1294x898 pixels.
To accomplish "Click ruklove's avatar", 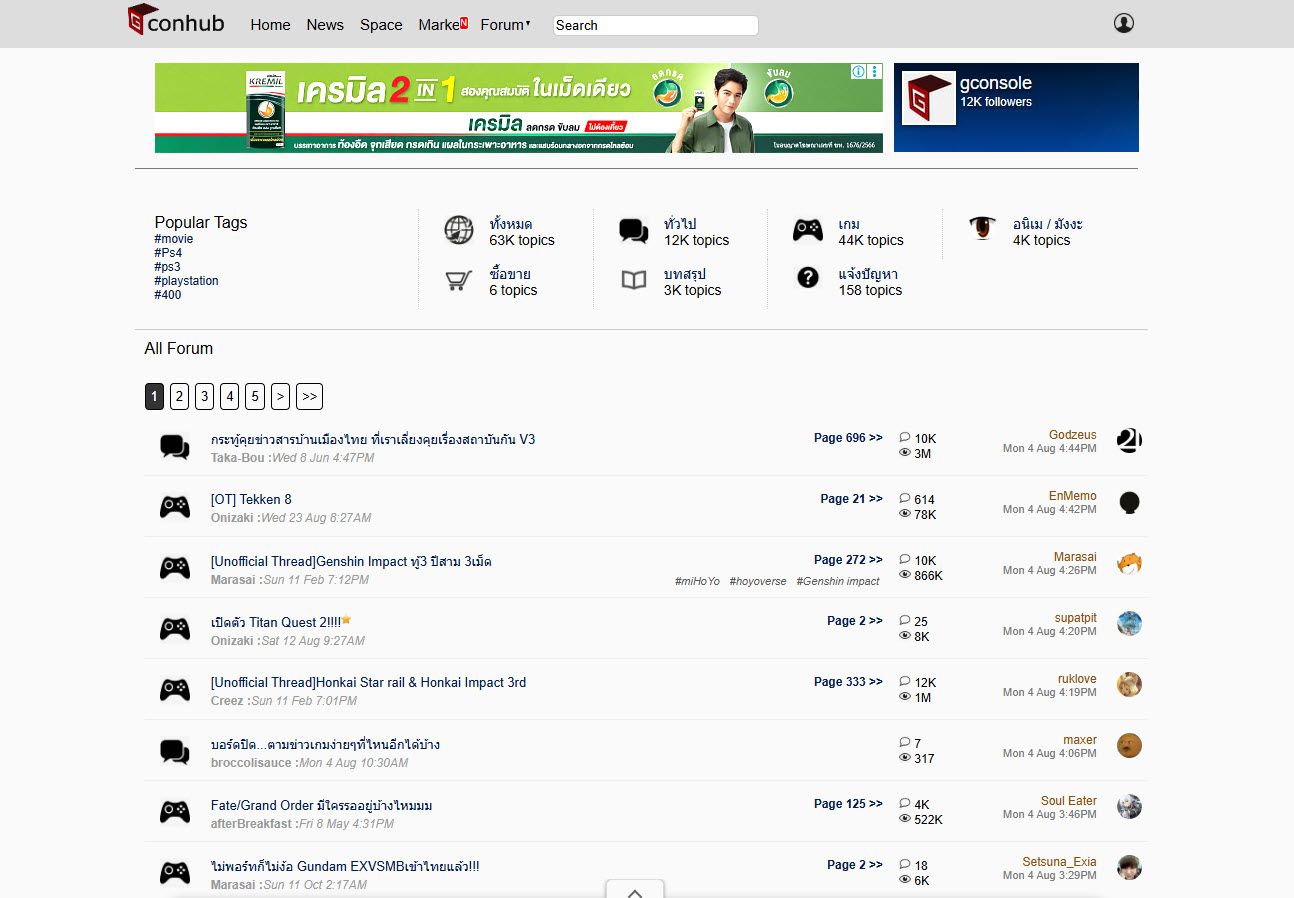I will pyautogui.click(x=1129, y=685).
